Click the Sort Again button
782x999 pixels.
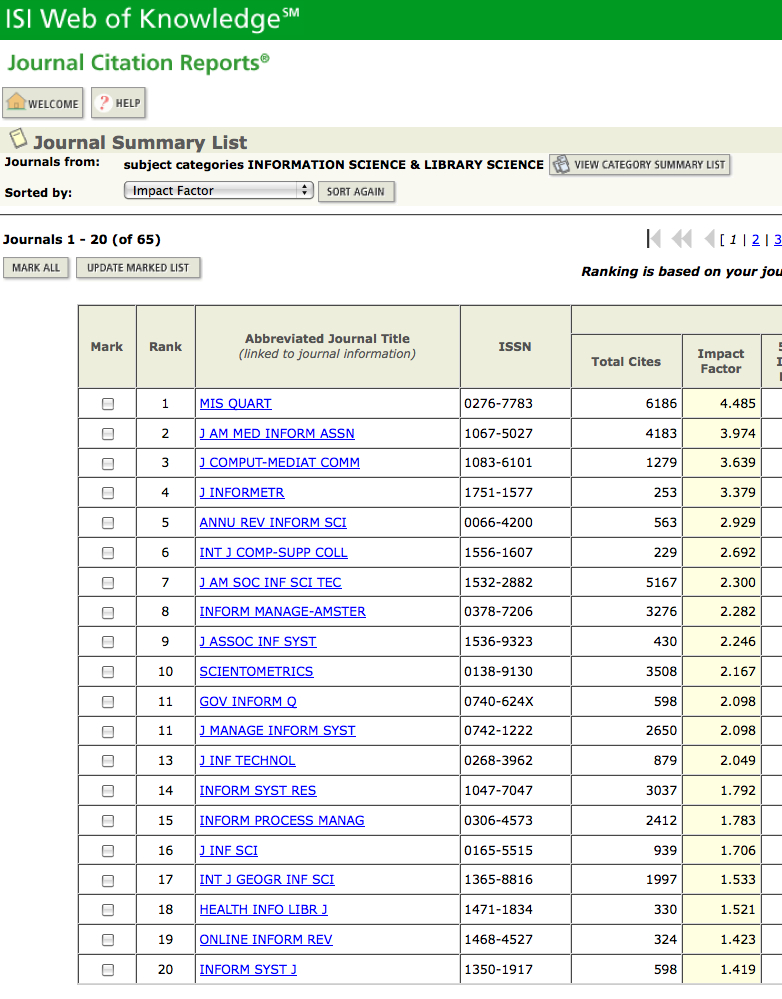tap(356, 192)
